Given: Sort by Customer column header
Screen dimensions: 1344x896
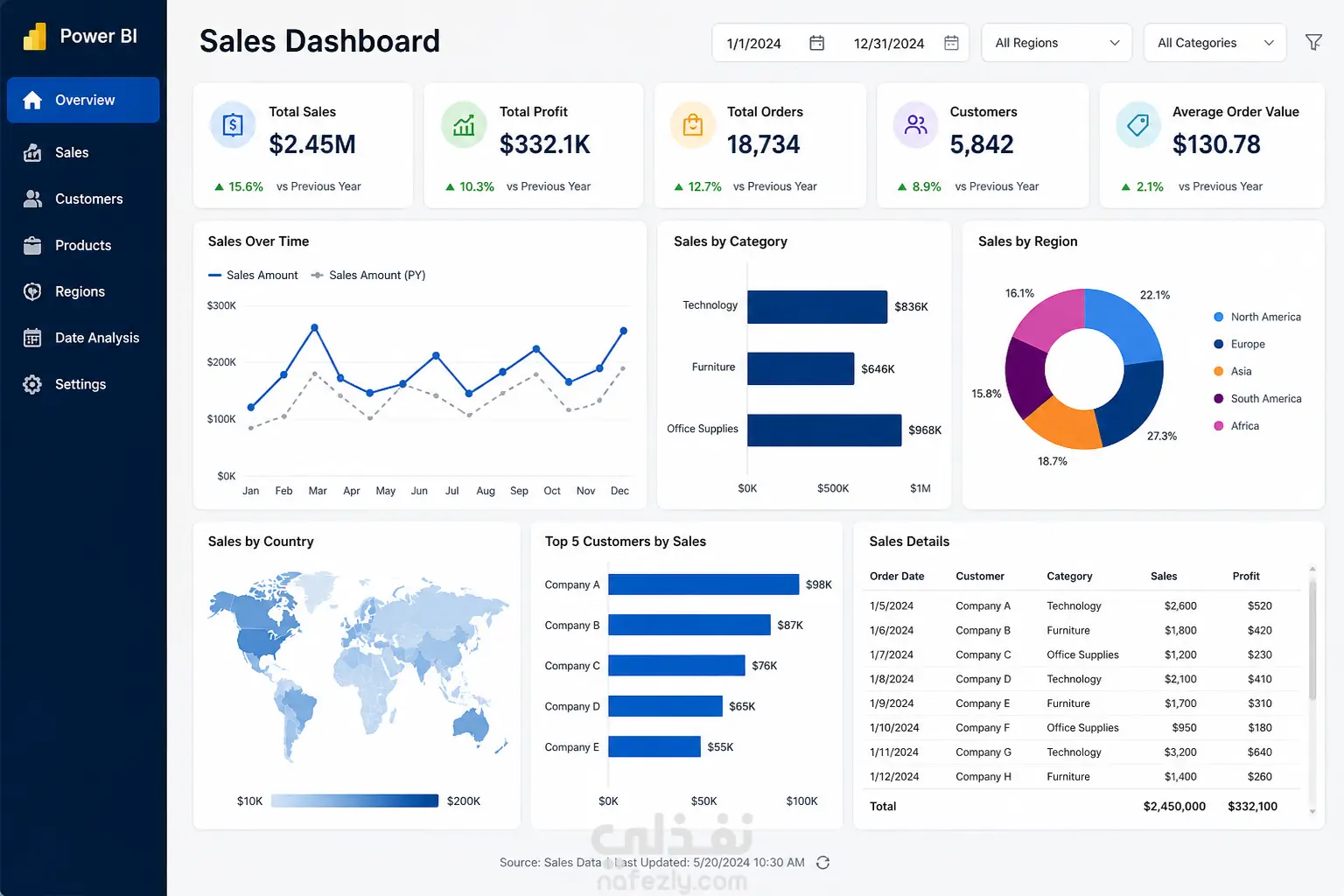Looking at the screenshot, I should [980, 577].
